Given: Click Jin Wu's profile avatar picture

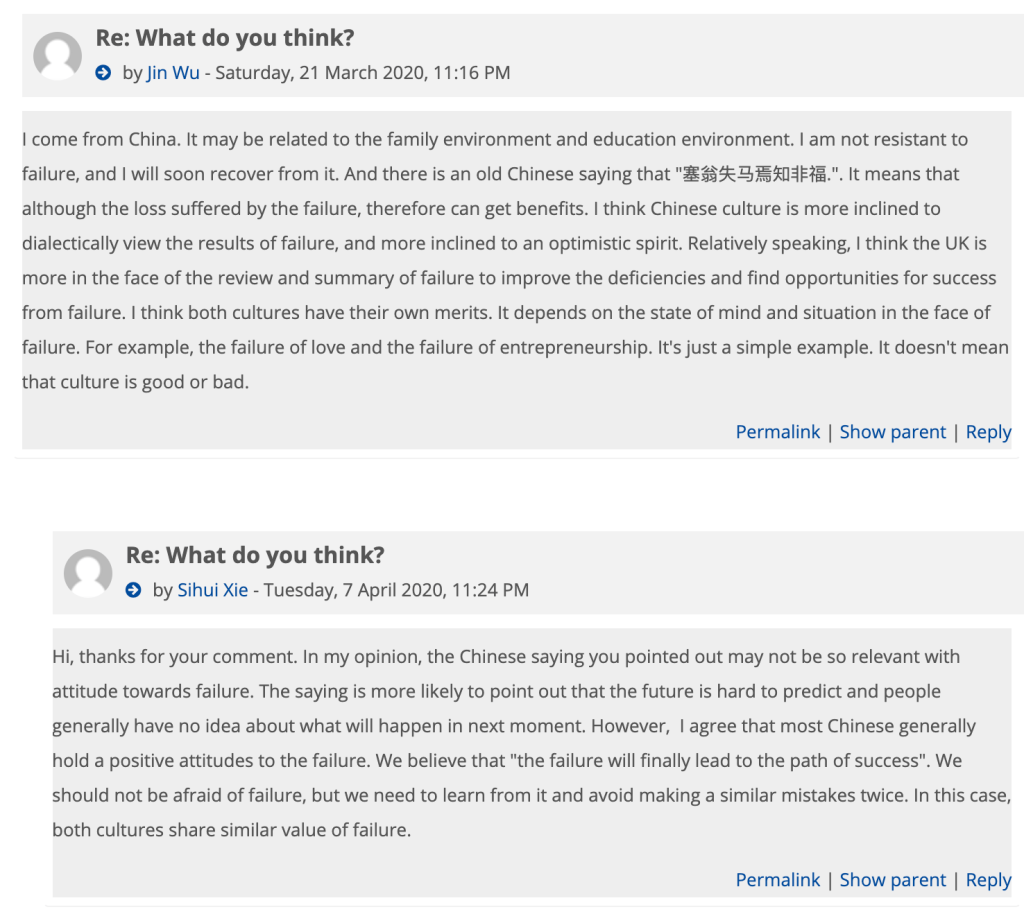Looking at the screenshot, I should tap(57, 56).
